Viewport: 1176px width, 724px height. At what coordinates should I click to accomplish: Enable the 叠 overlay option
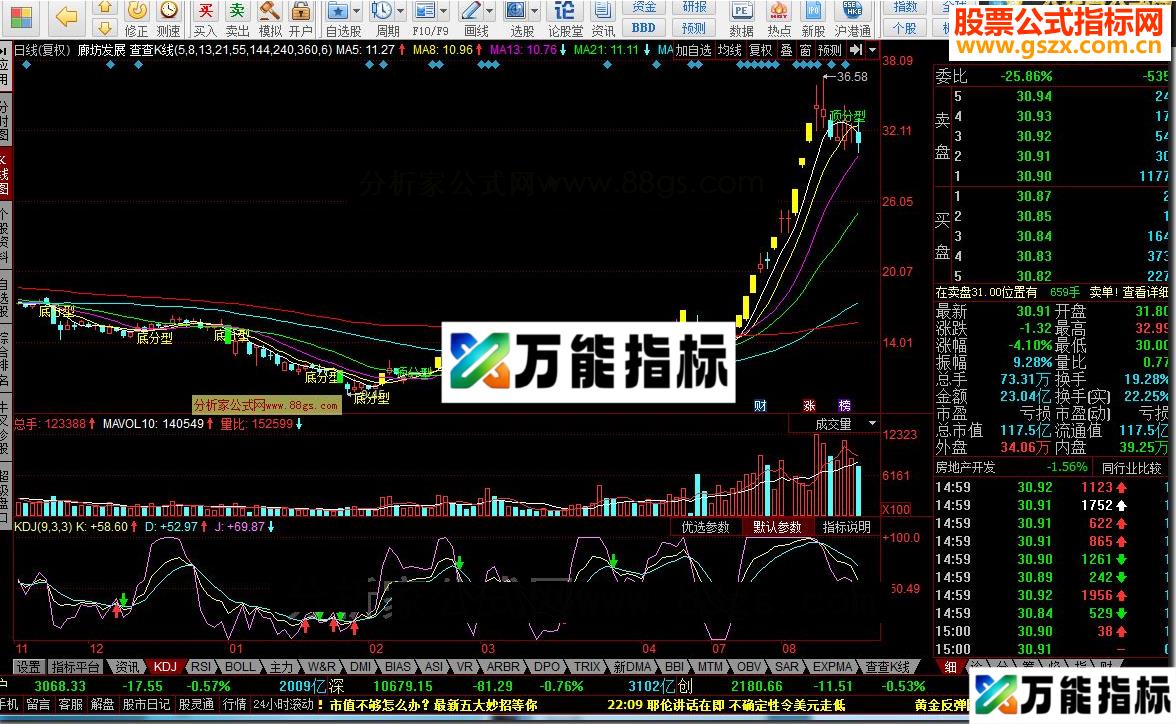(x=788, y=51)
